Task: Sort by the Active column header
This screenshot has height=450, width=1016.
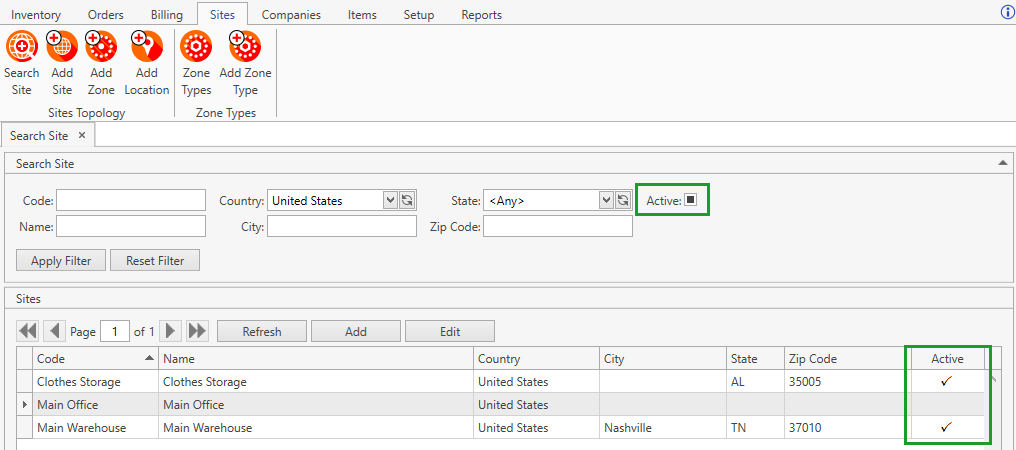Action: pos(947,359)
